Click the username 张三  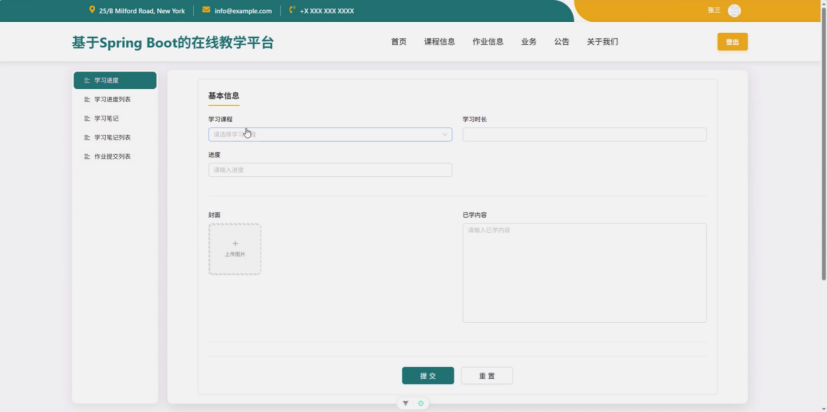(x=714, y=11)
